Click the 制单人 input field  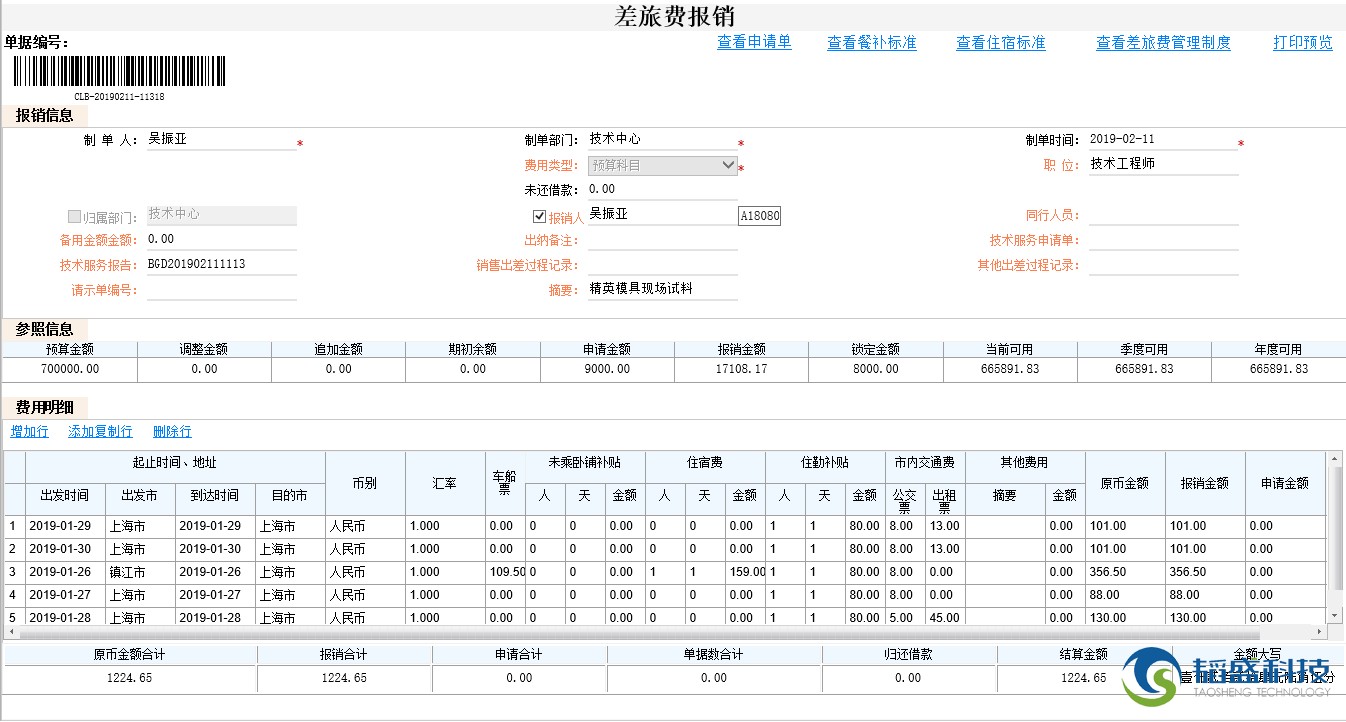coord(221,140)
